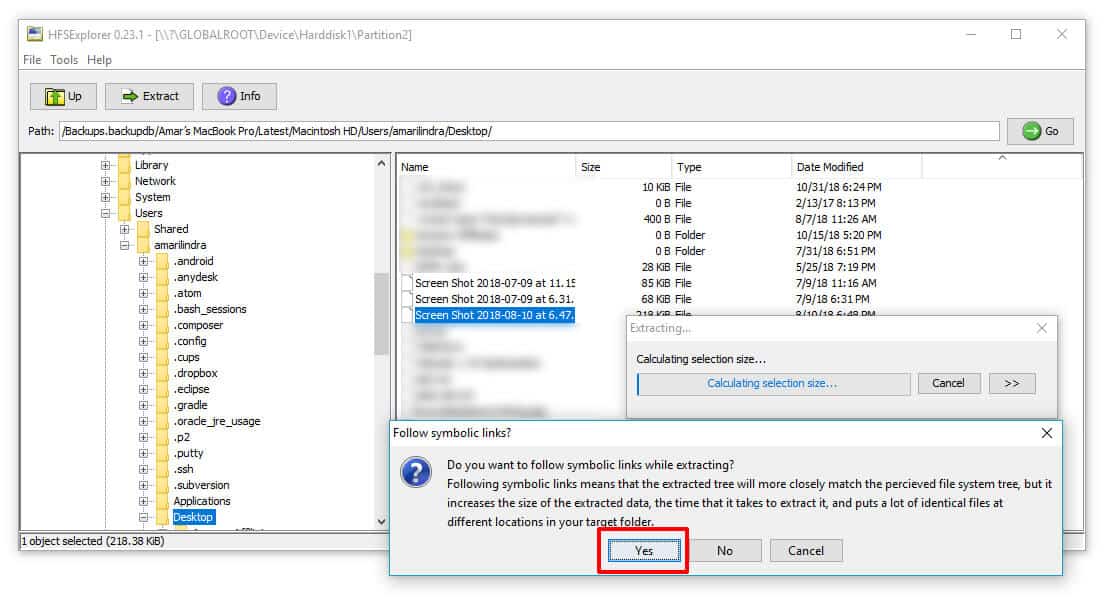Image resolution: width=1106 pixels, height=599 pixels.
Task: Choose No in symbolic links dialog
Action: pyautogui.click(x=724, y=551)
